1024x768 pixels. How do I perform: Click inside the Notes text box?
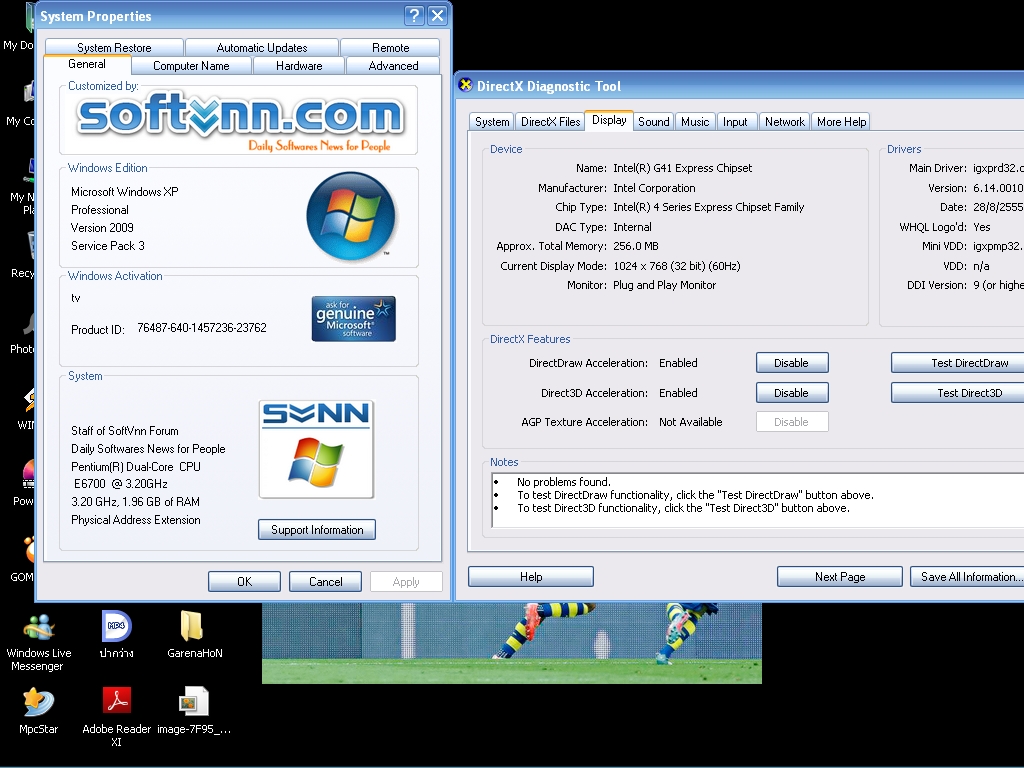(758, 500)
